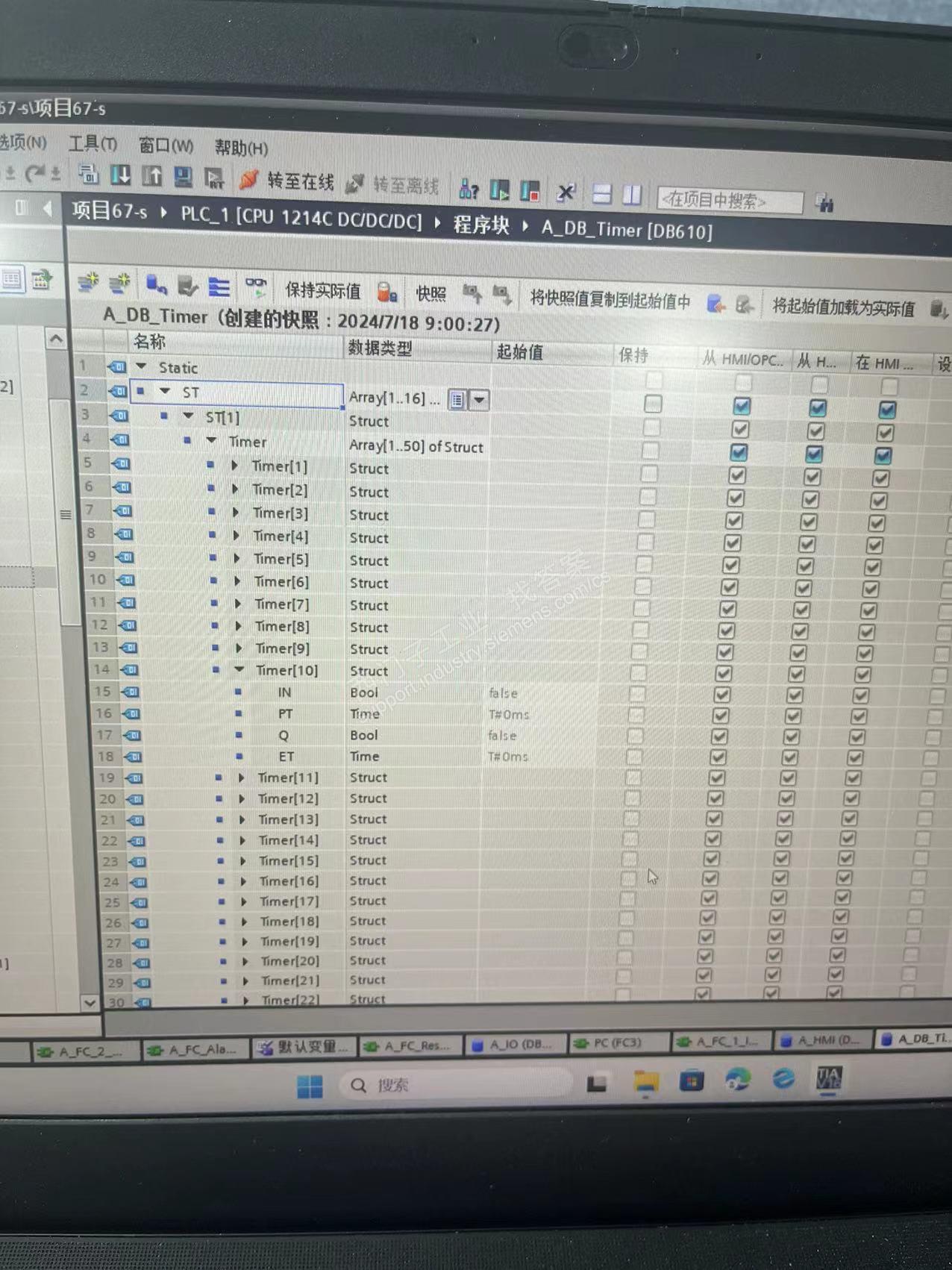
Task: Click the 在项目中搜索 input field
Action: pyautogui.click(x=730, y=200)
